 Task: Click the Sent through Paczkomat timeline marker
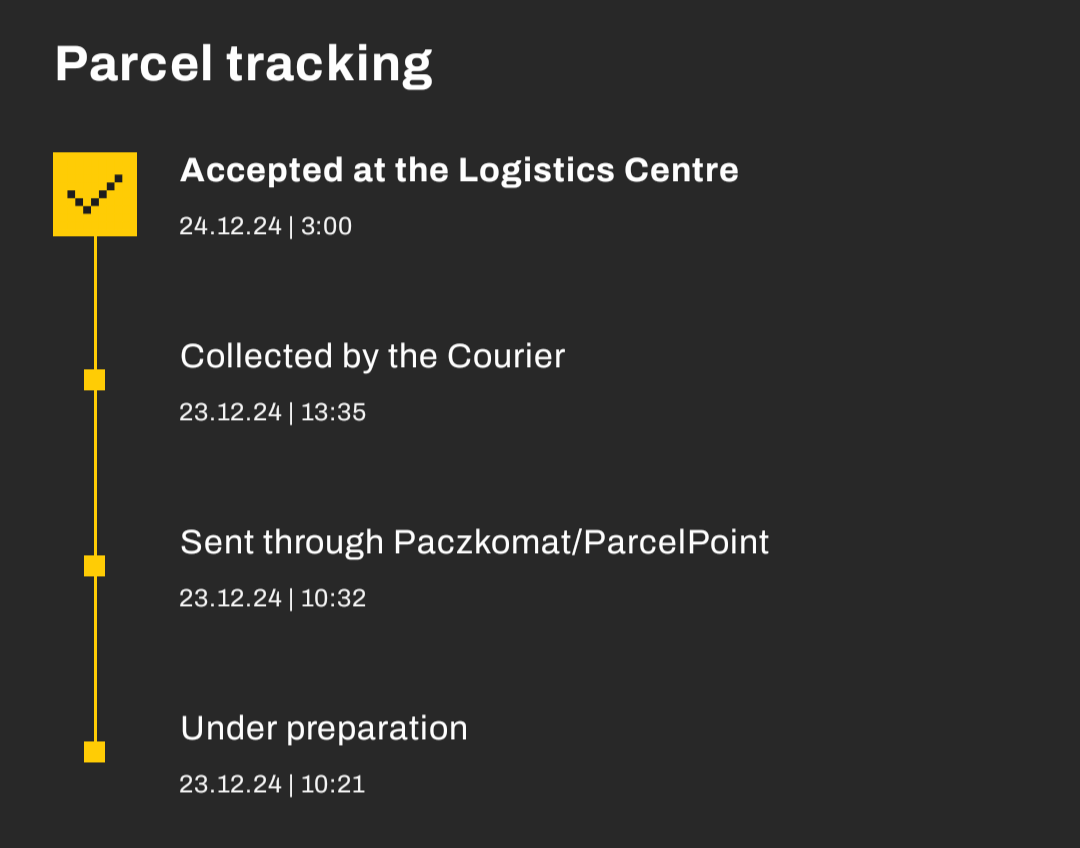click(x=95, y=566)
